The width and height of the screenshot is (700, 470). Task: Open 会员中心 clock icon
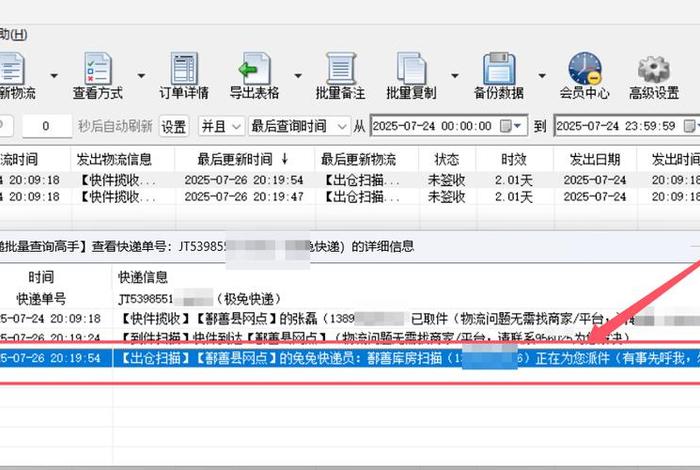pyautogui.click(x=585, y=68)
